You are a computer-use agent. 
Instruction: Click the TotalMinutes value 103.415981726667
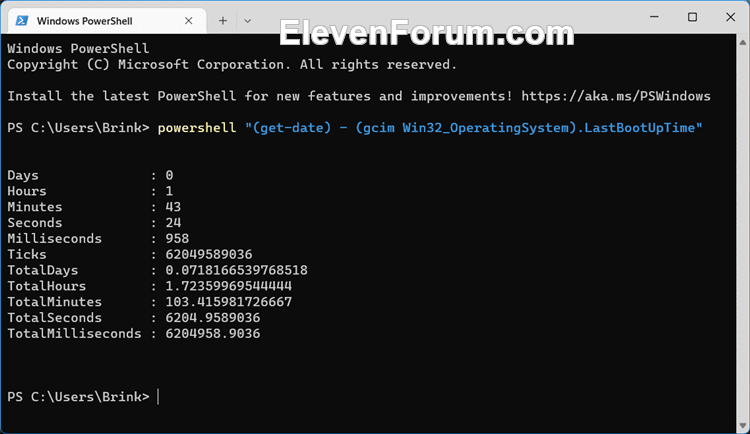point(229,301)
